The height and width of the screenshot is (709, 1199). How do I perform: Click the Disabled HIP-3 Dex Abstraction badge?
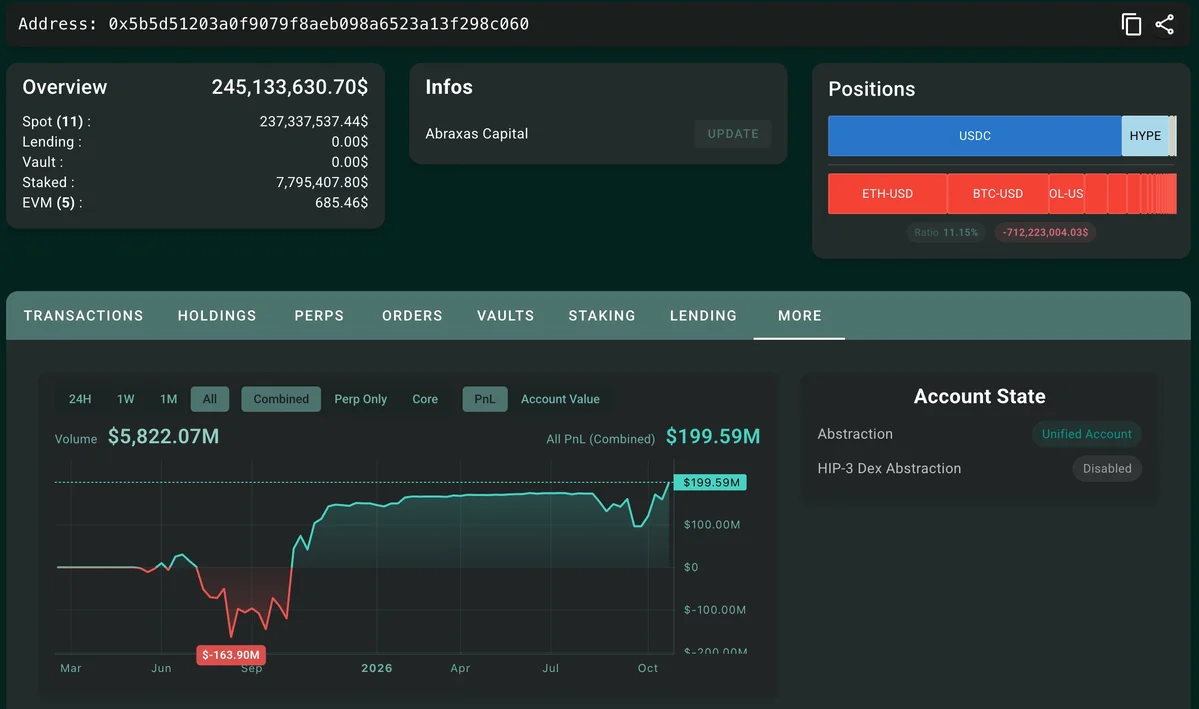point(1106,469)
